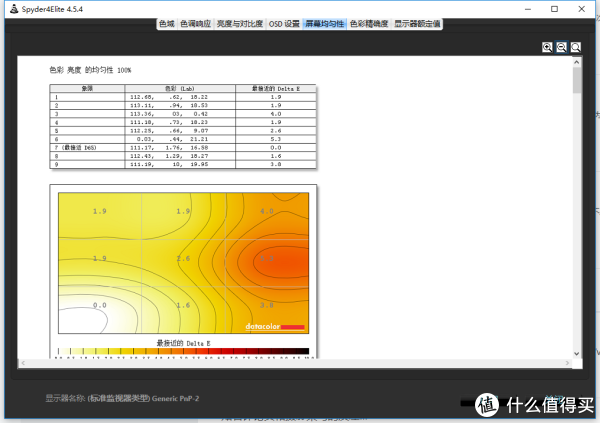The width and height of the screenshot is (600, 423).
Task: Click the zoom out magnifier icon
Action: pos(561,47)
